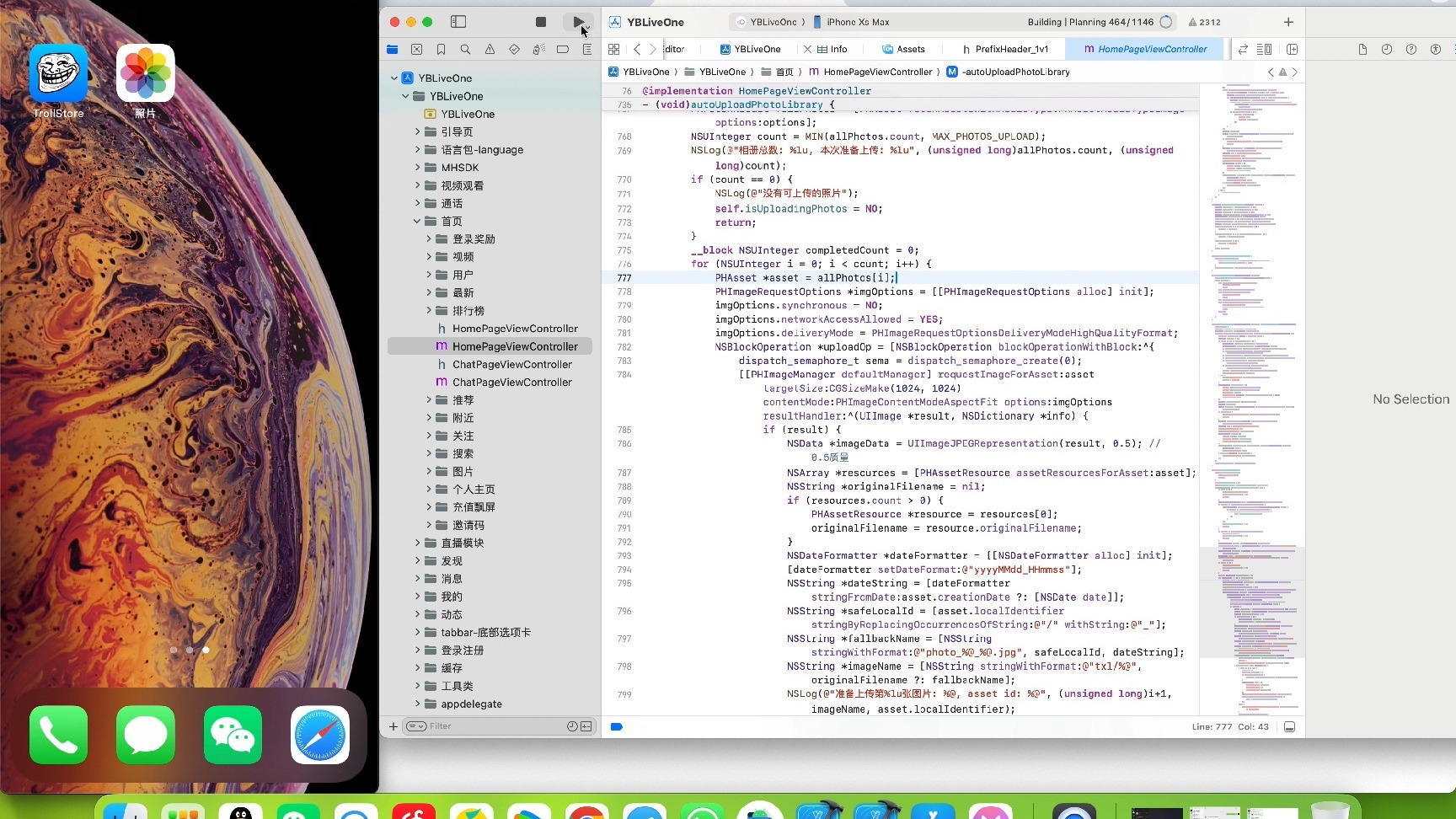Switch to the YBLiveOne project tab
Image resolution: width=1456 pixels, height=819 pixels.
[x=750, y=50]
